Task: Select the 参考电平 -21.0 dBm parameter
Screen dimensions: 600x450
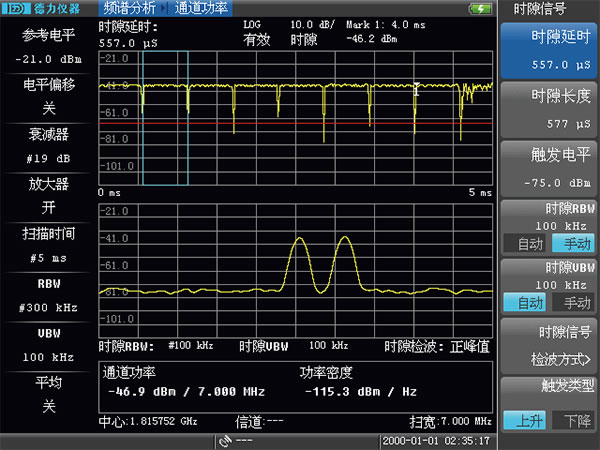Action: point(47,47)
